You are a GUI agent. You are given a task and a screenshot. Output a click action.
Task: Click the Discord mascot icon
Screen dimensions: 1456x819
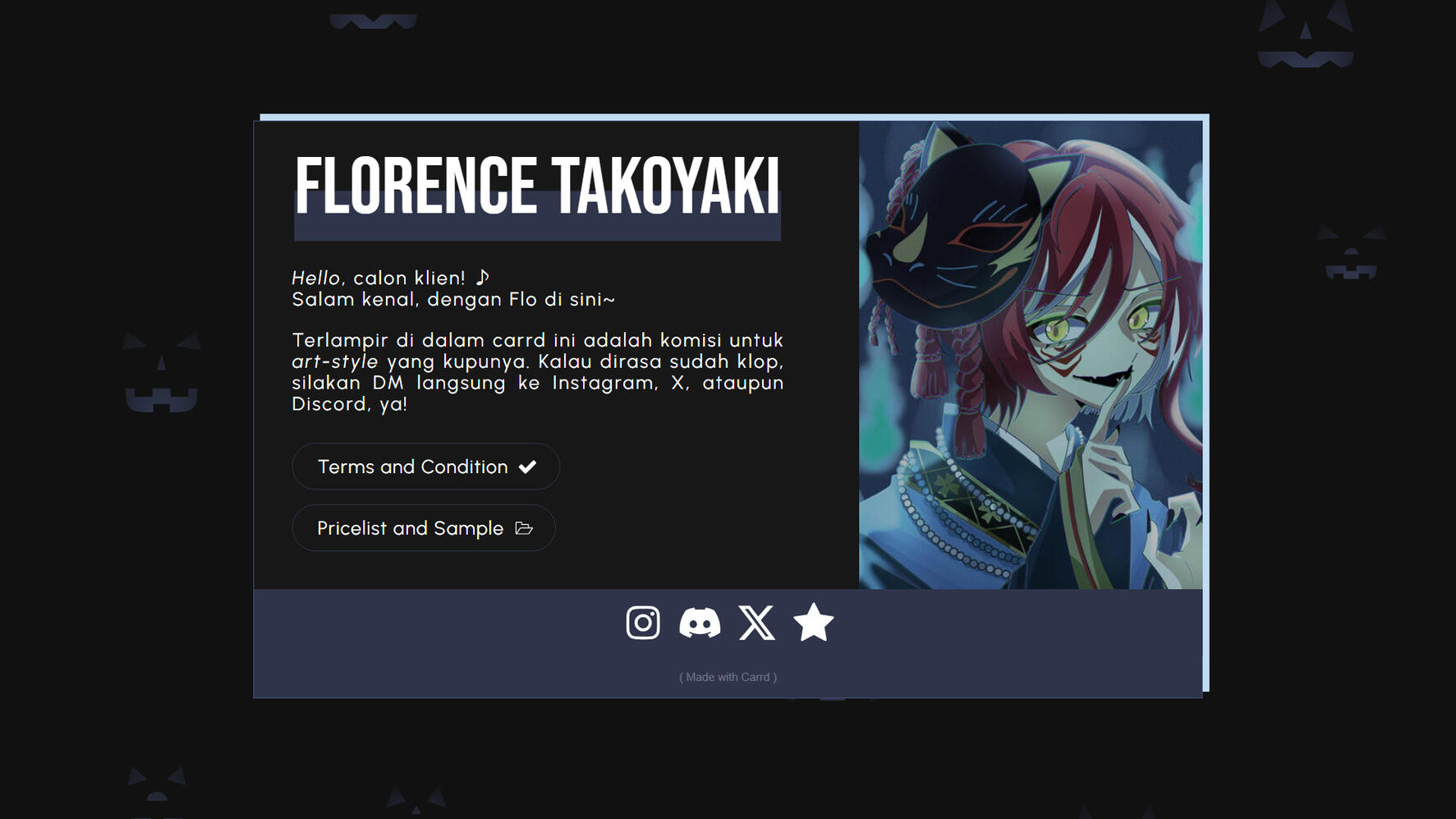[x=700, y=623]
